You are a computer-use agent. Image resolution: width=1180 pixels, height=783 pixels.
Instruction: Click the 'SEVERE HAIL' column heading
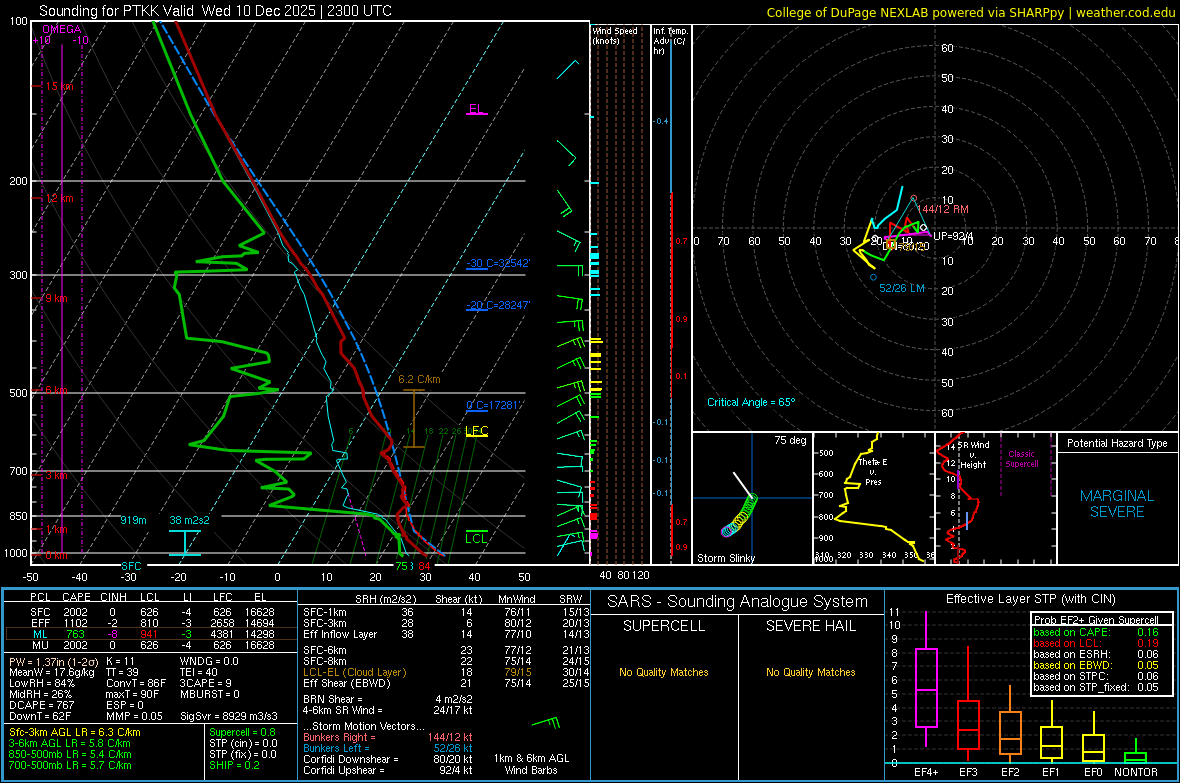[810, 626]
